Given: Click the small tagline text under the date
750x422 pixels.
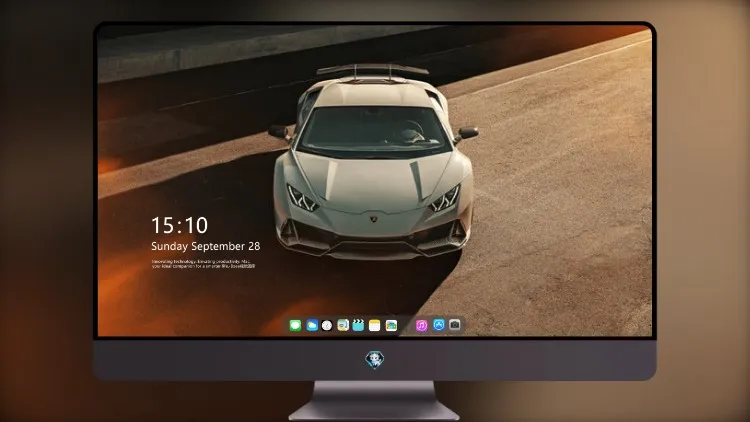Looking at the screenshot, I should click(x=204, y=264).
